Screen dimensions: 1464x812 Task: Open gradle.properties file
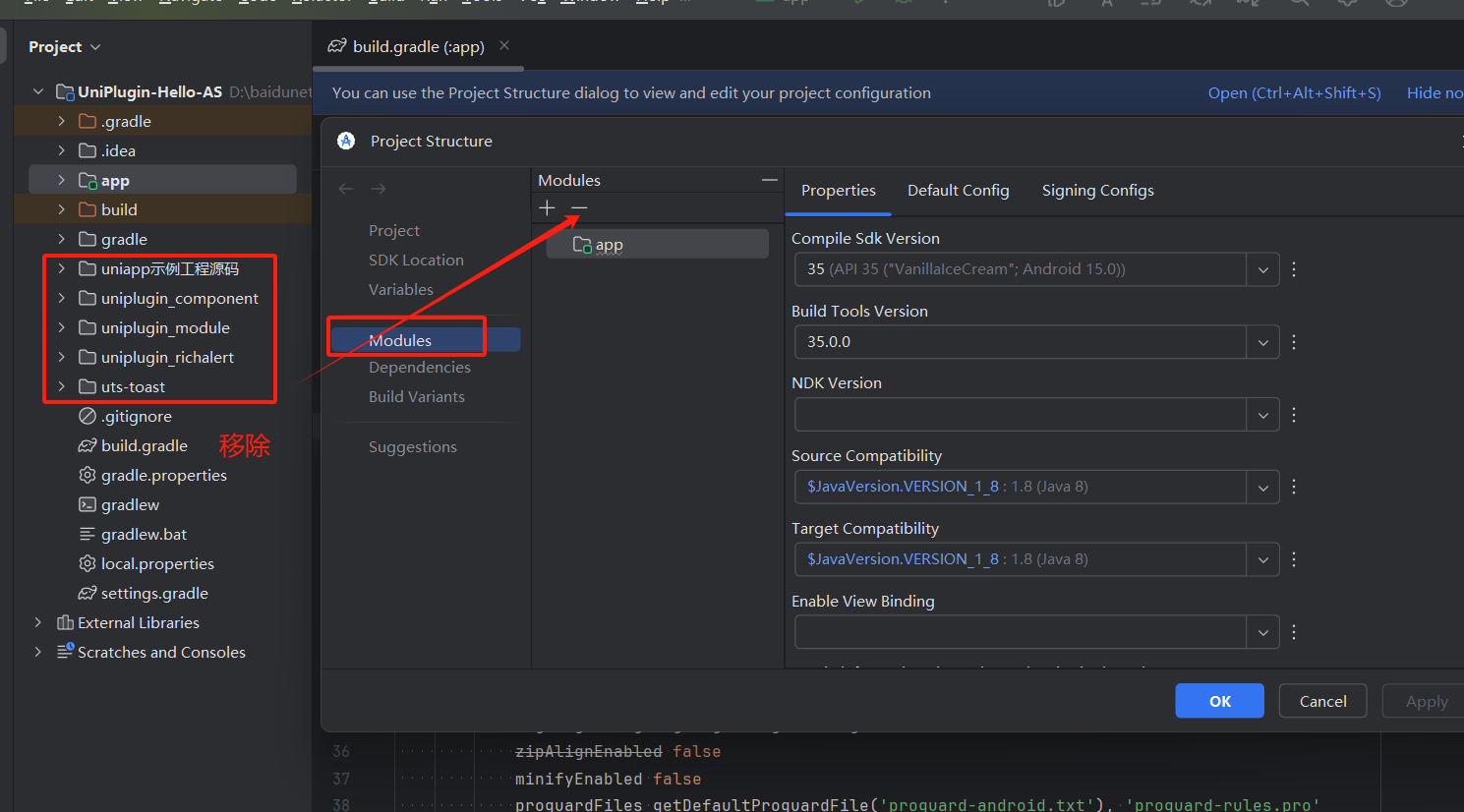(x=152, y=475)
